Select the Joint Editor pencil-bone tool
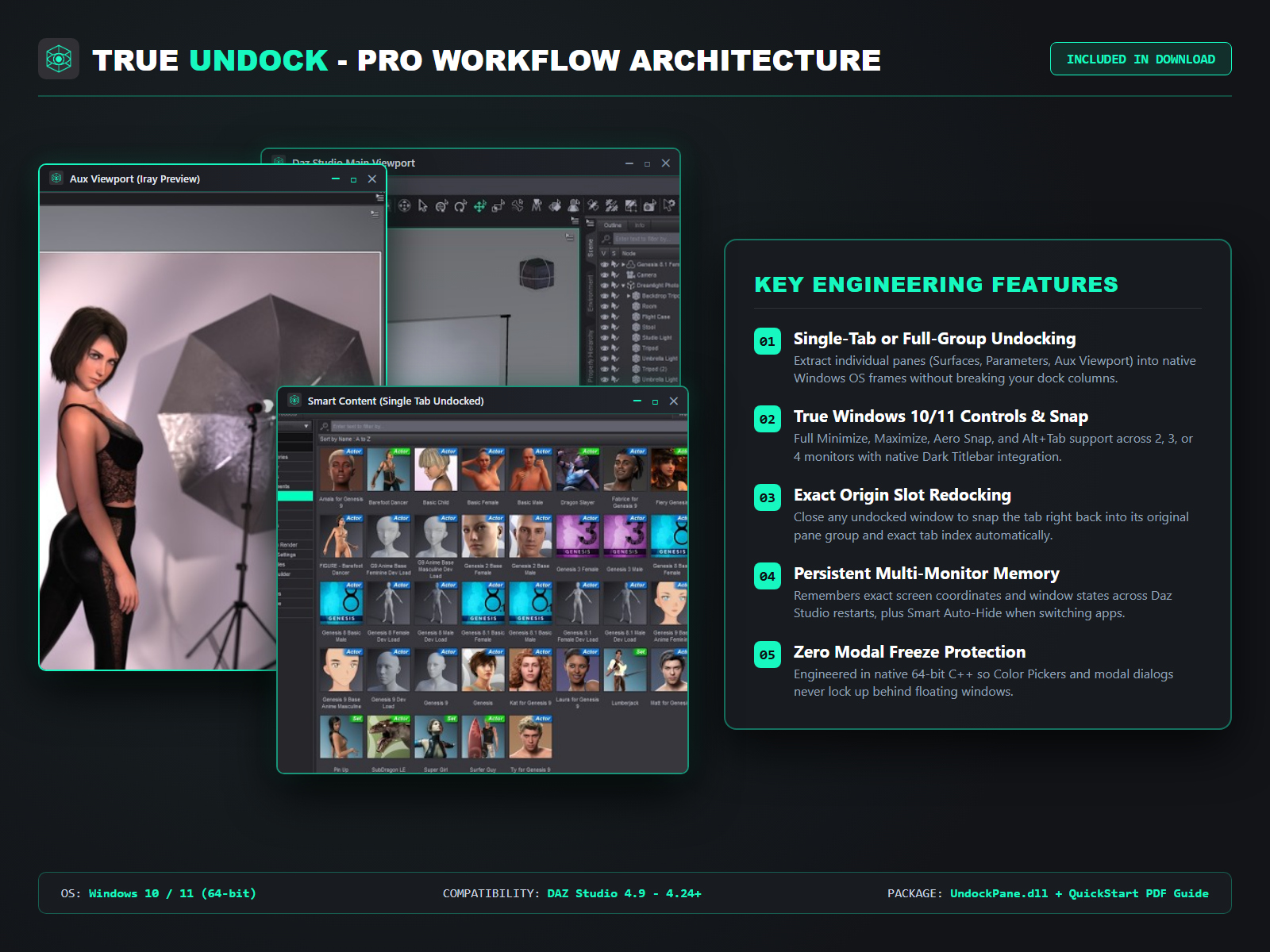The image size is (1270, 952). click(x=593, y=205)
